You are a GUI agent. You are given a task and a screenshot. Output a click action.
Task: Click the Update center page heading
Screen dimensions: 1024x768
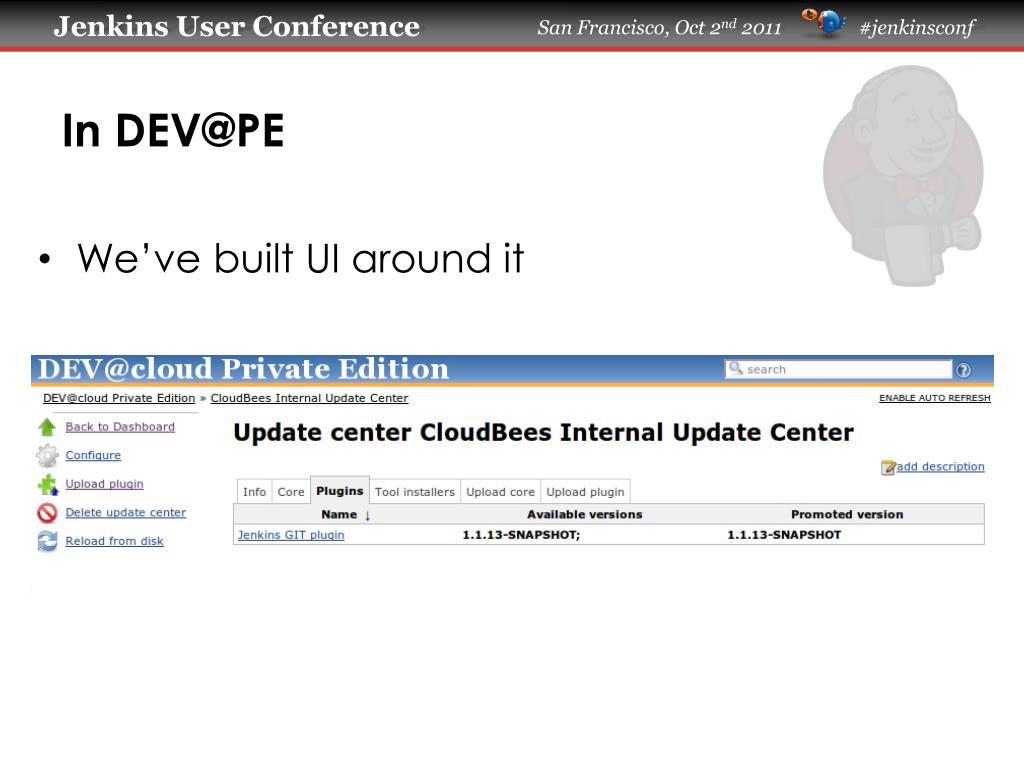click(543, 432)
